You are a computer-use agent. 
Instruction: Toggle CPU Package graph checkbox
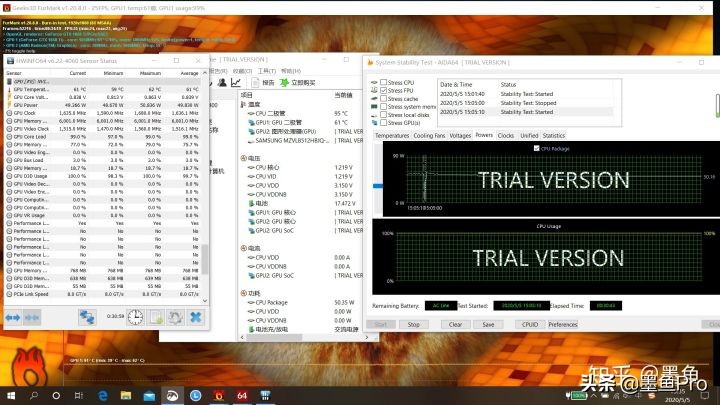(536, 148)
